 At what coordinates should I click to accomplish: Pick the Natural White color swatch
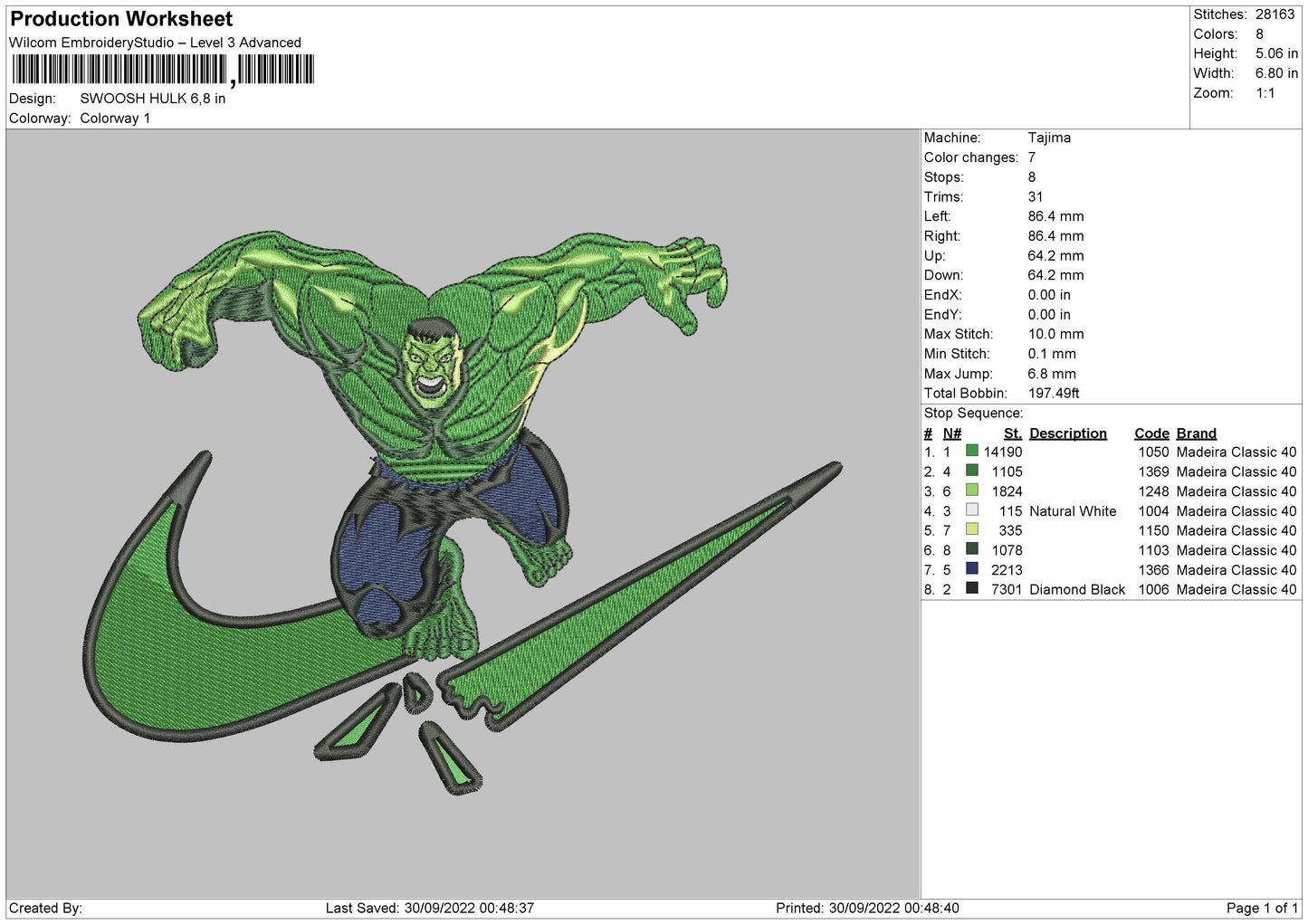click(x=971, y=510)
